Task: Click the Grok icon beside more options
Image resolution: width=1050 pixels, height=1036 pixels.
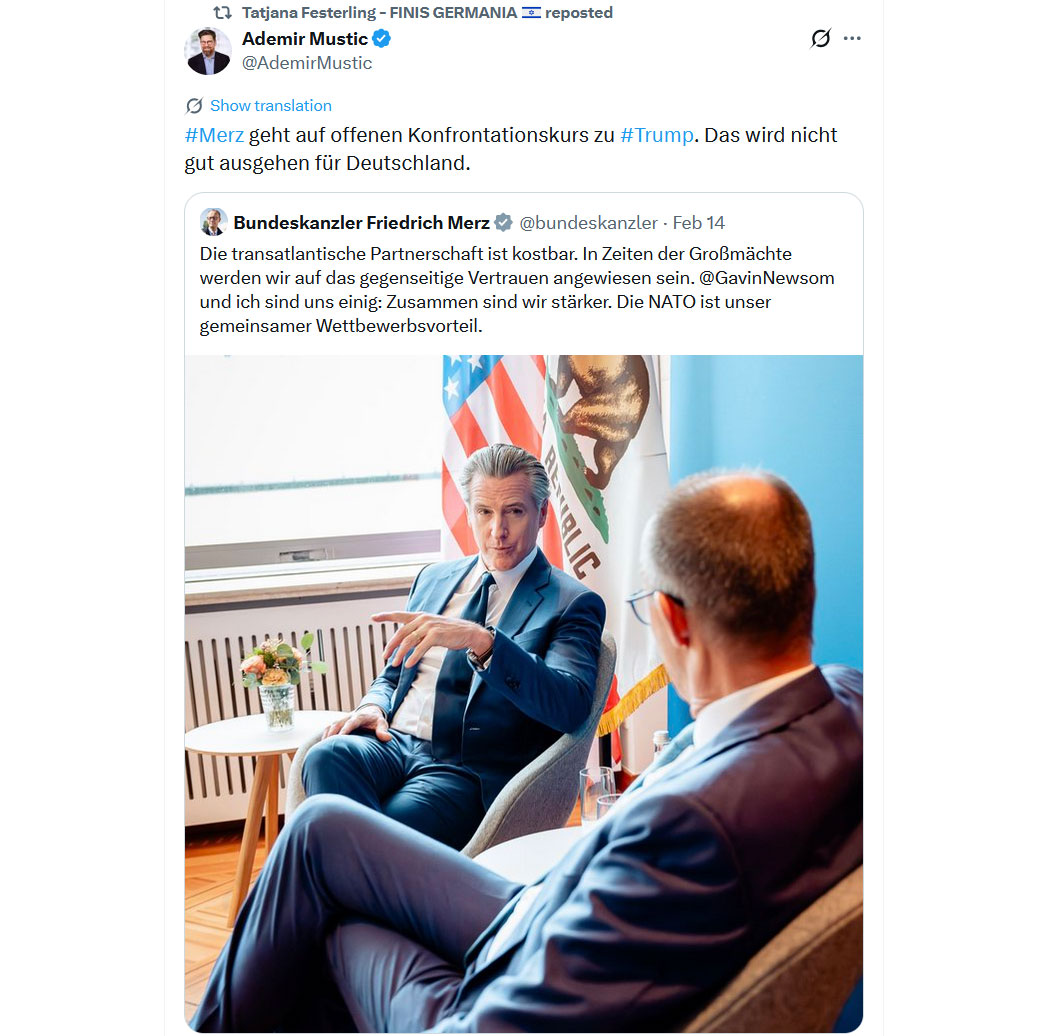Action: point(820,38)
